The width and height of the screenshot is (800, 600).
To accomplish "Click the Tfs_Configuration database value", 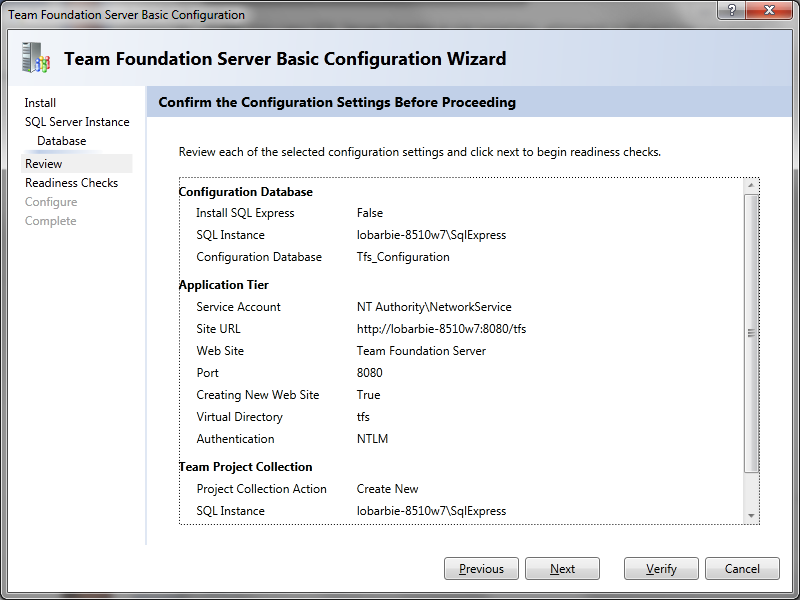I will 403,257.
